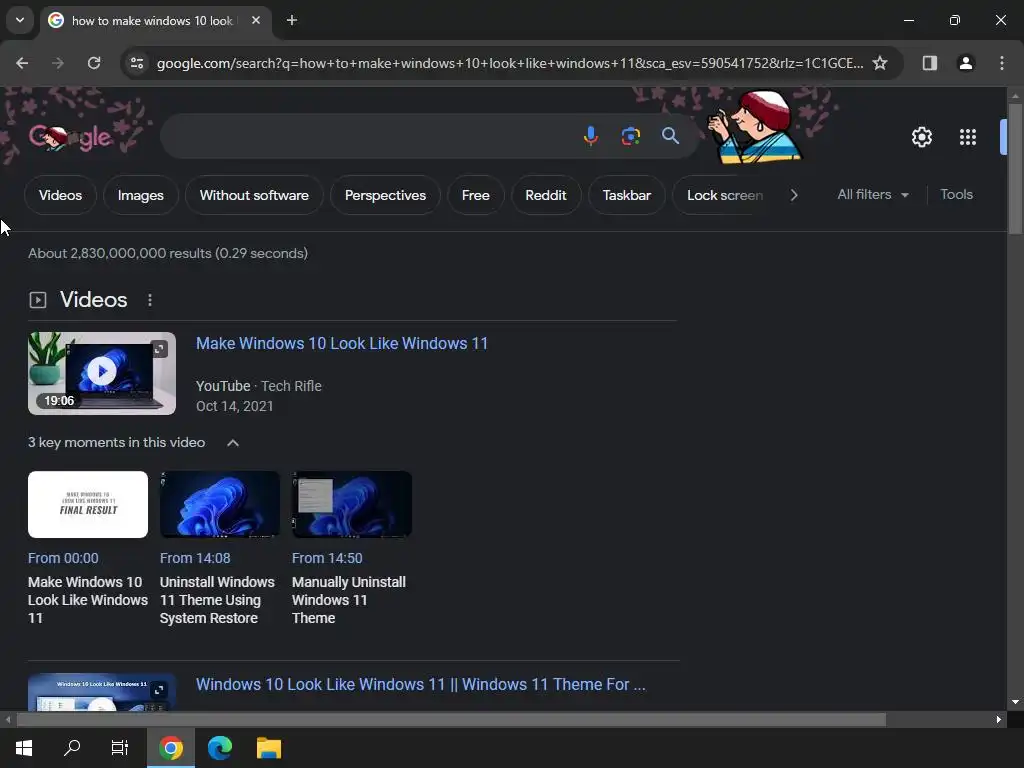Click the browser forward arrow
This screenshot has height=768, width=1024.
[x=57, y=63]
